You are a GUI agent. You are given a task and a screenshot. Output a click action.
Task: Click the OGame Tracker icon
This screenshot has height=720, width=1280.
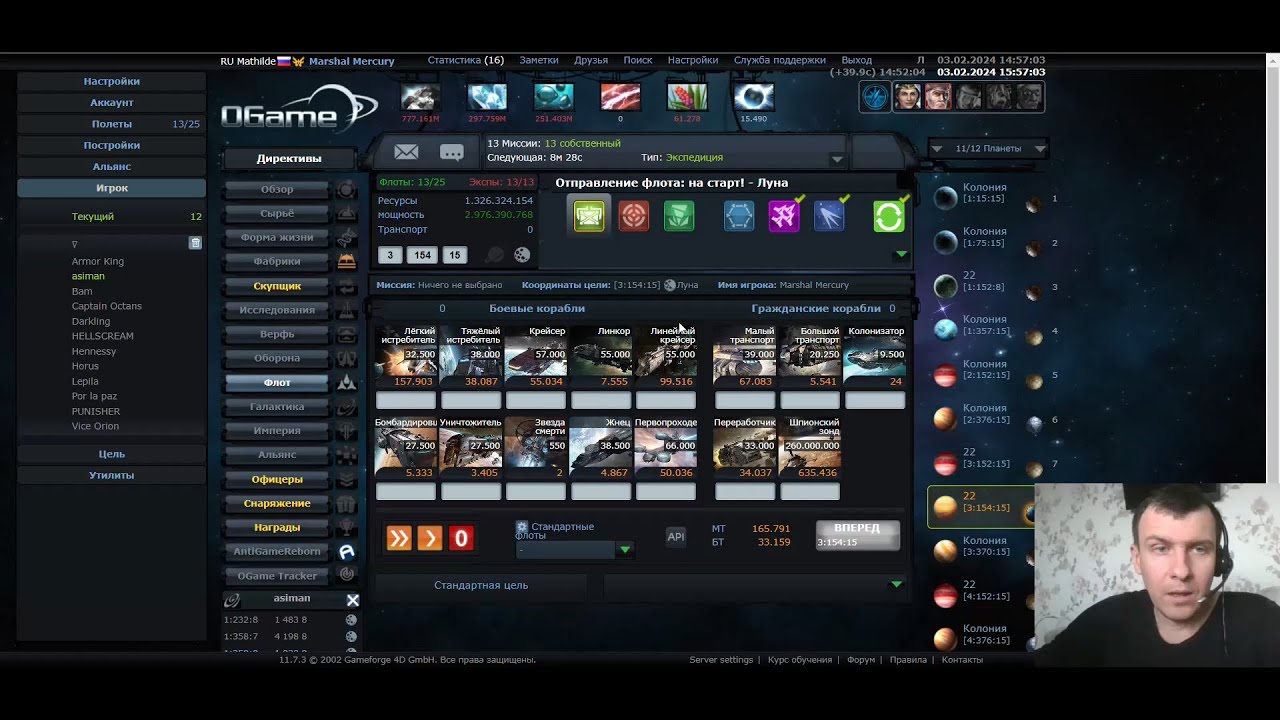click(x=347, y=575)
